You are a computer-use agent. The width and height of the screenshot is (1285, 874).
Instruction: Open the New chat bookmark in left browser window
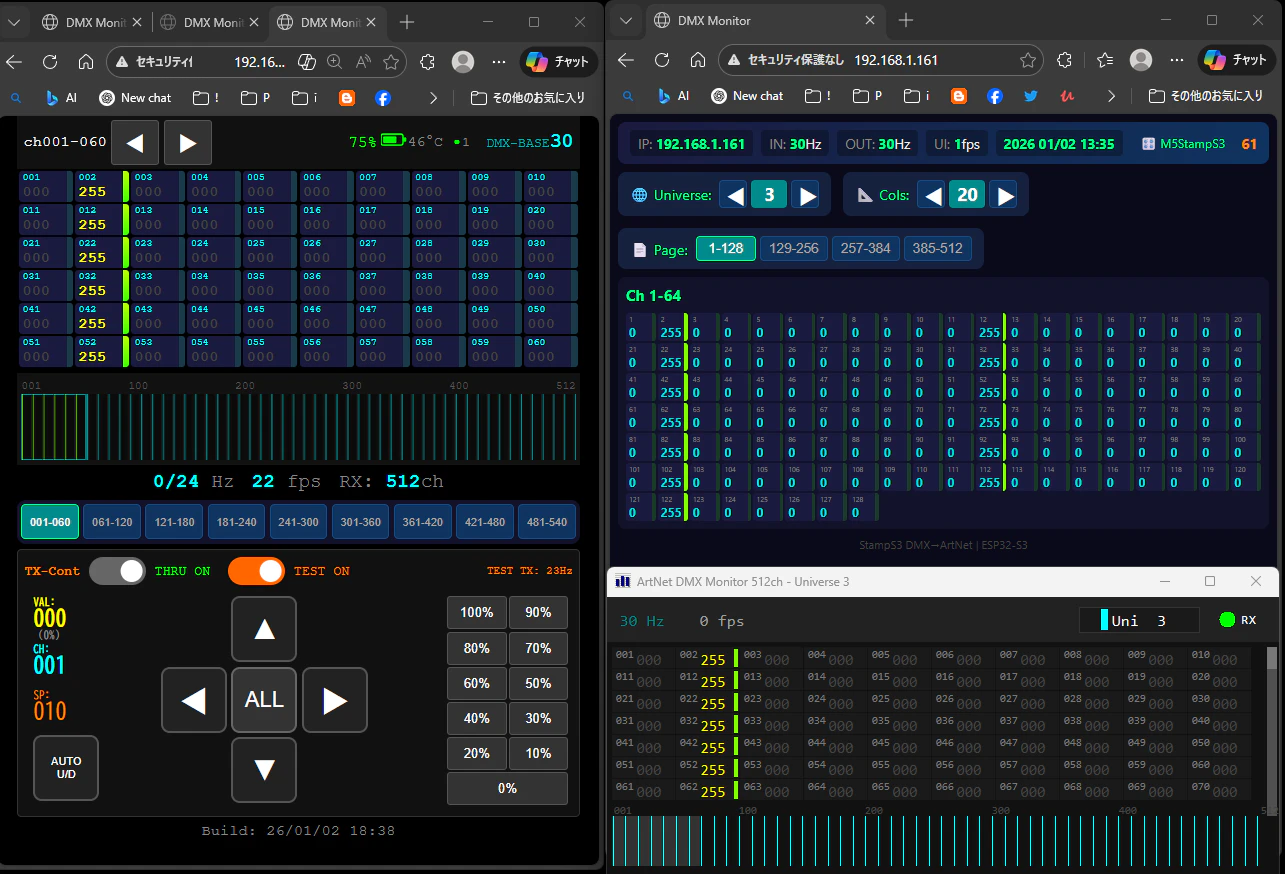(136, 98)
